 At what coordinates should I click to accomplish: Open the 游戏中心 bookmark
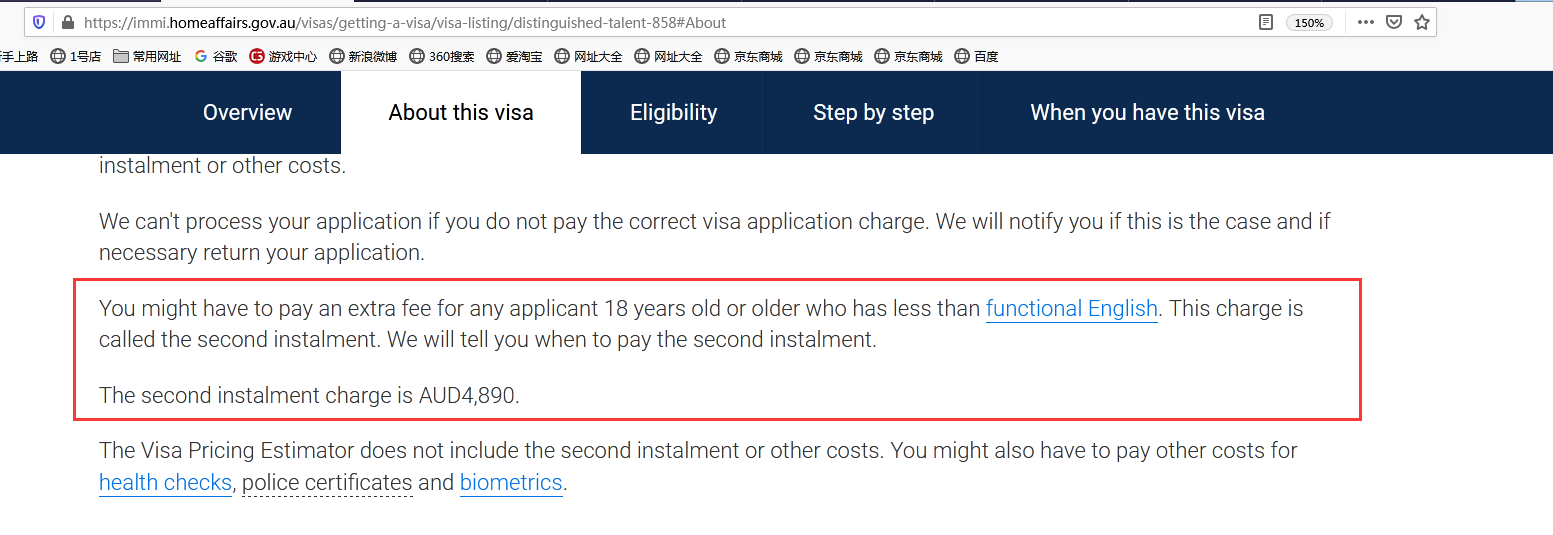click(x=283, y=56)
